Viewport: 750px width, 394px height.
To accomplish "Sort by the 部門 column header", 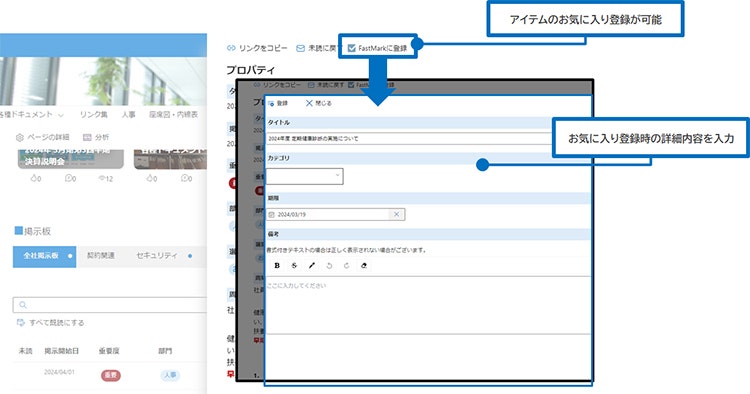I will pyautogui.click(x=165, y=351).
